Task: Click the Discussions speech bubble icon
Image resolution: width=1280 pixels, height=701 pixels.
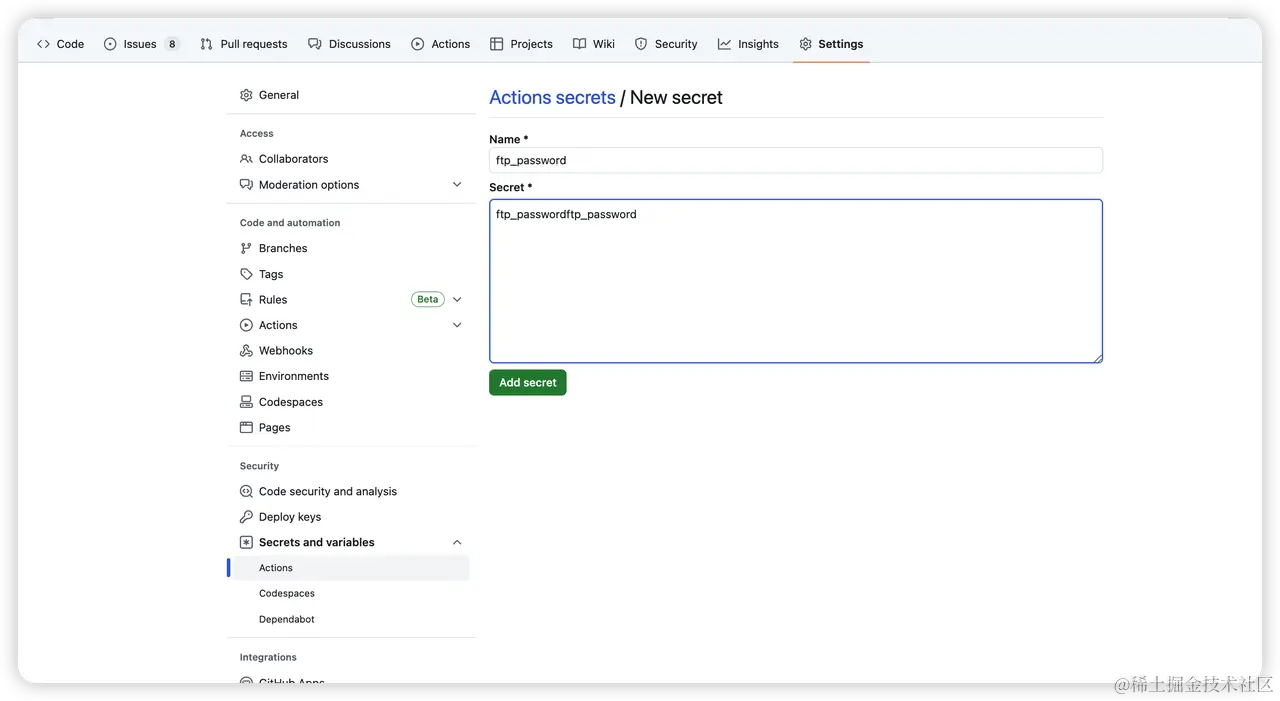Action: (315, 44)
